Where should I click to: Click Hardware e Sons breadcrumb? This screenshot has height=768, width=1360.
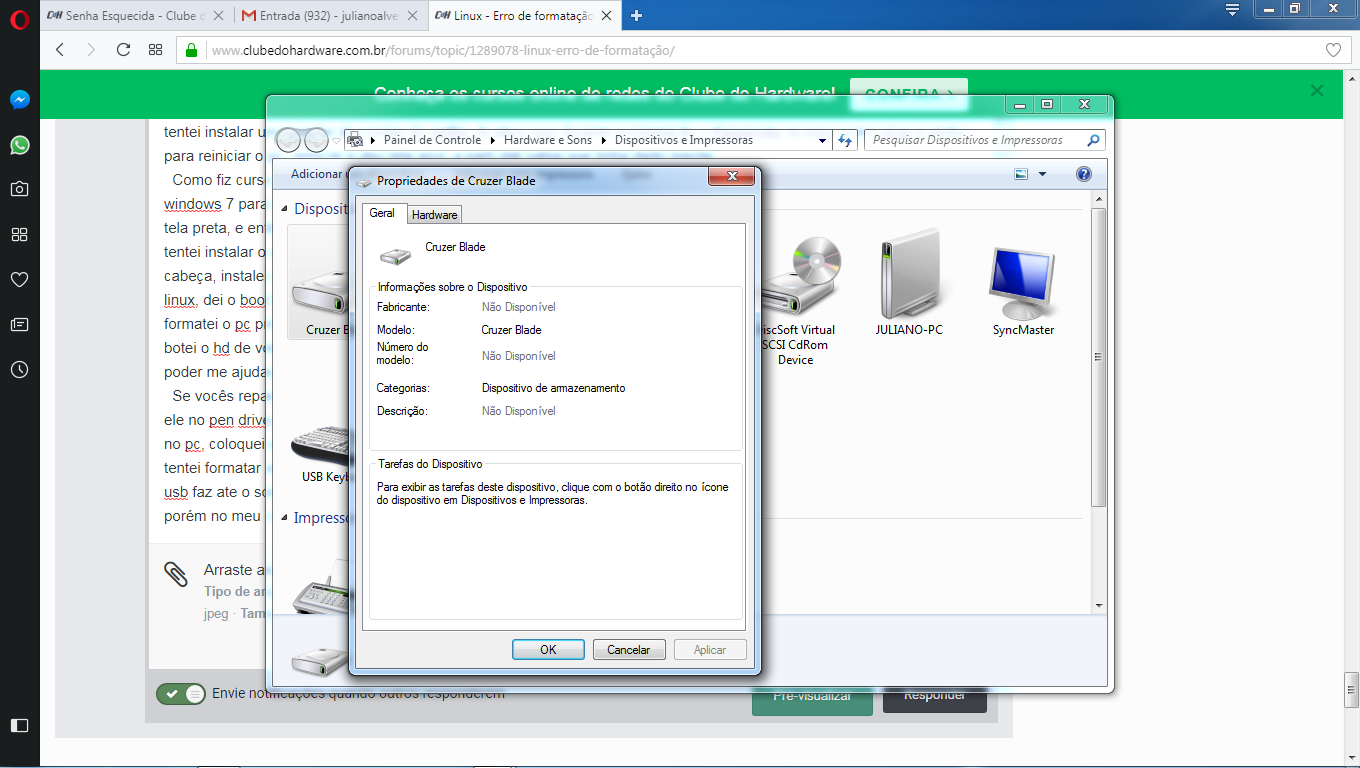(548, 140)
